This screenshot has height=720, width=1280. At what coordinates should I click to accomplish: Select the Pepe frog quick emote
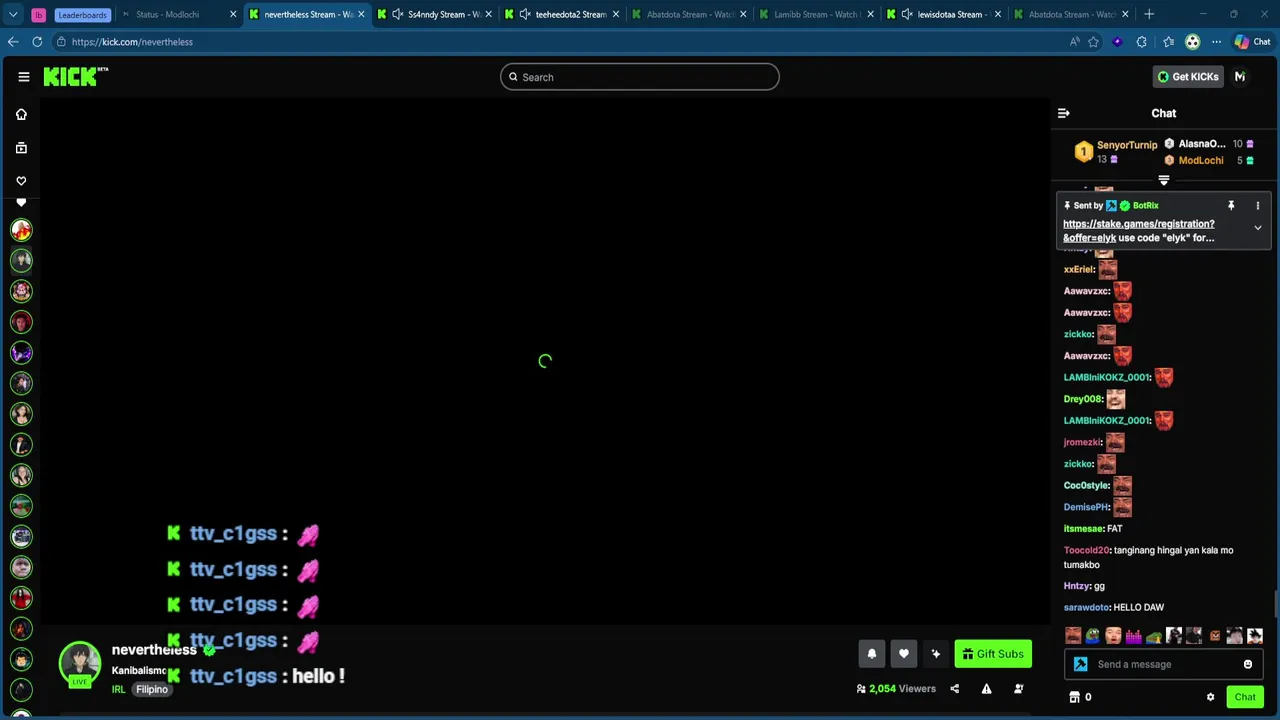click(x=1093, y=636)
